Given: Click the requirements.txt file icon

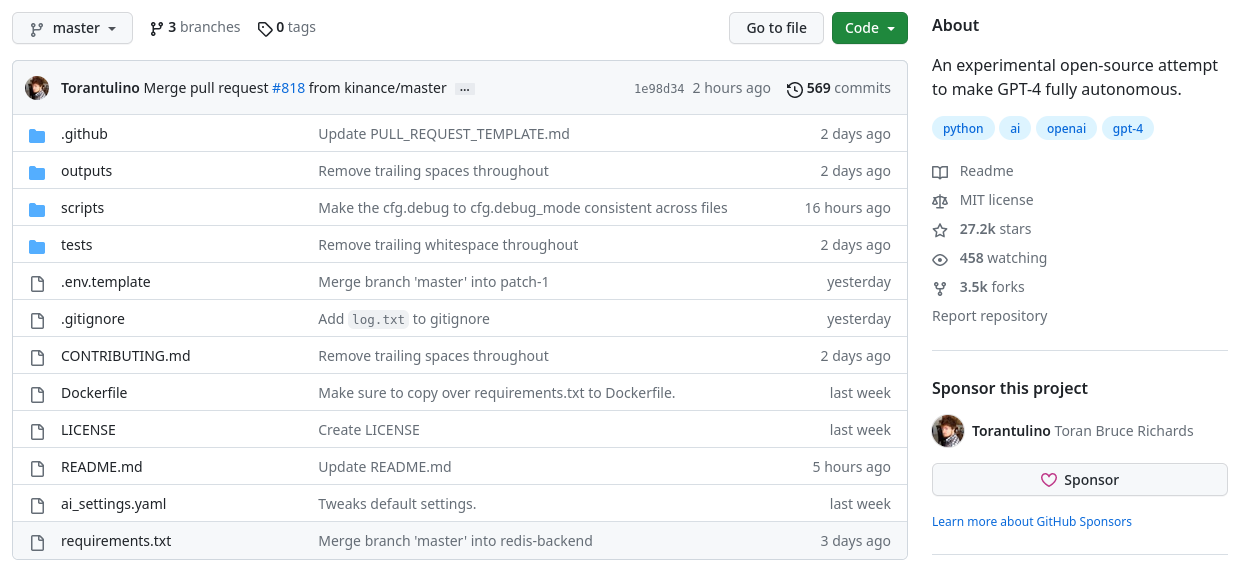Looking at the screenshot, I should click(x=38, y=542).
